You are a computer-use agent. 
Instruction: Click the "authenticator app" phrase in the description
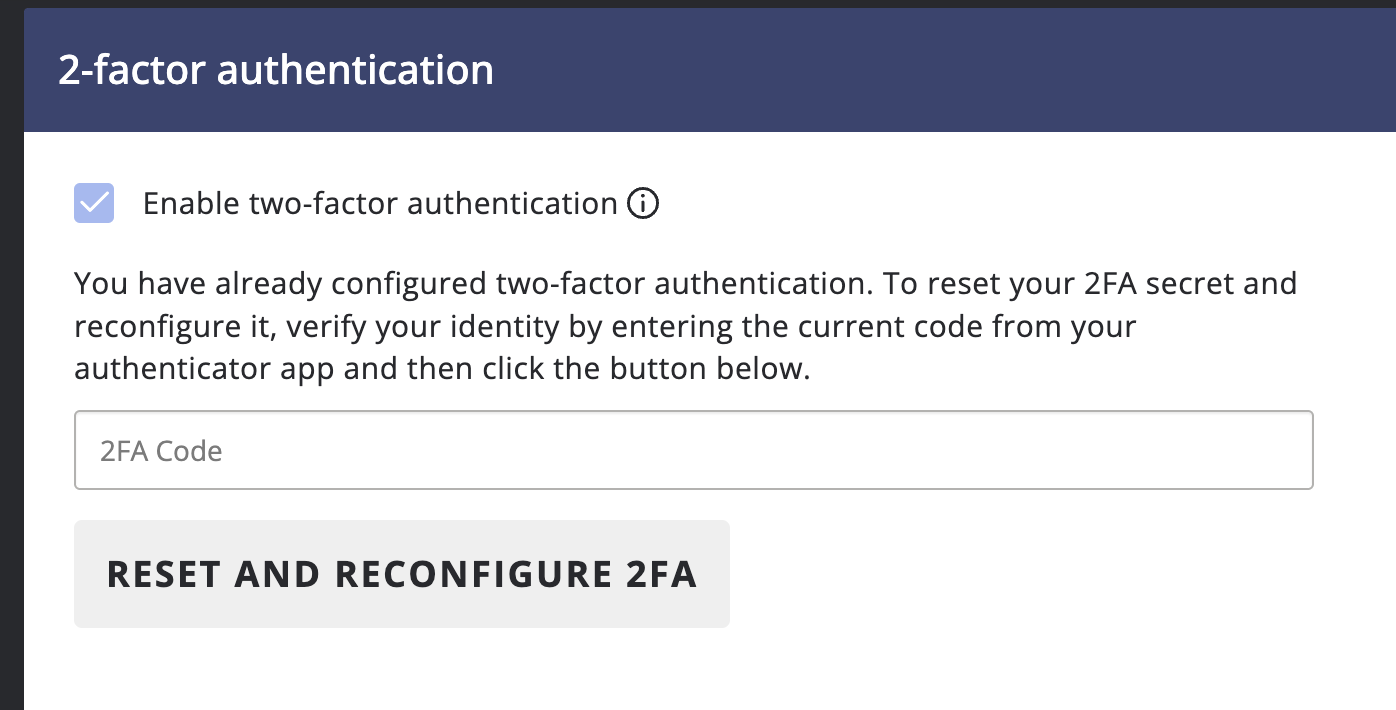pos(205,369)
